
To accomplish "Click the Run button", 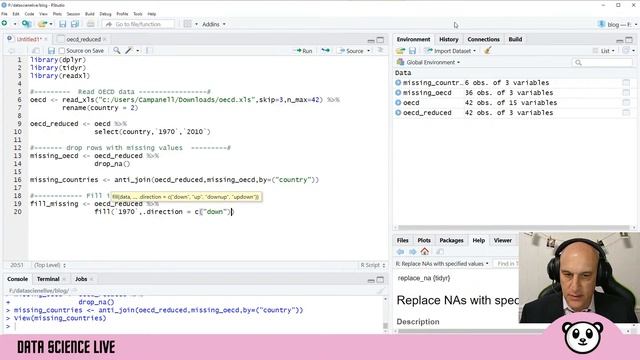I will (303, 51).
